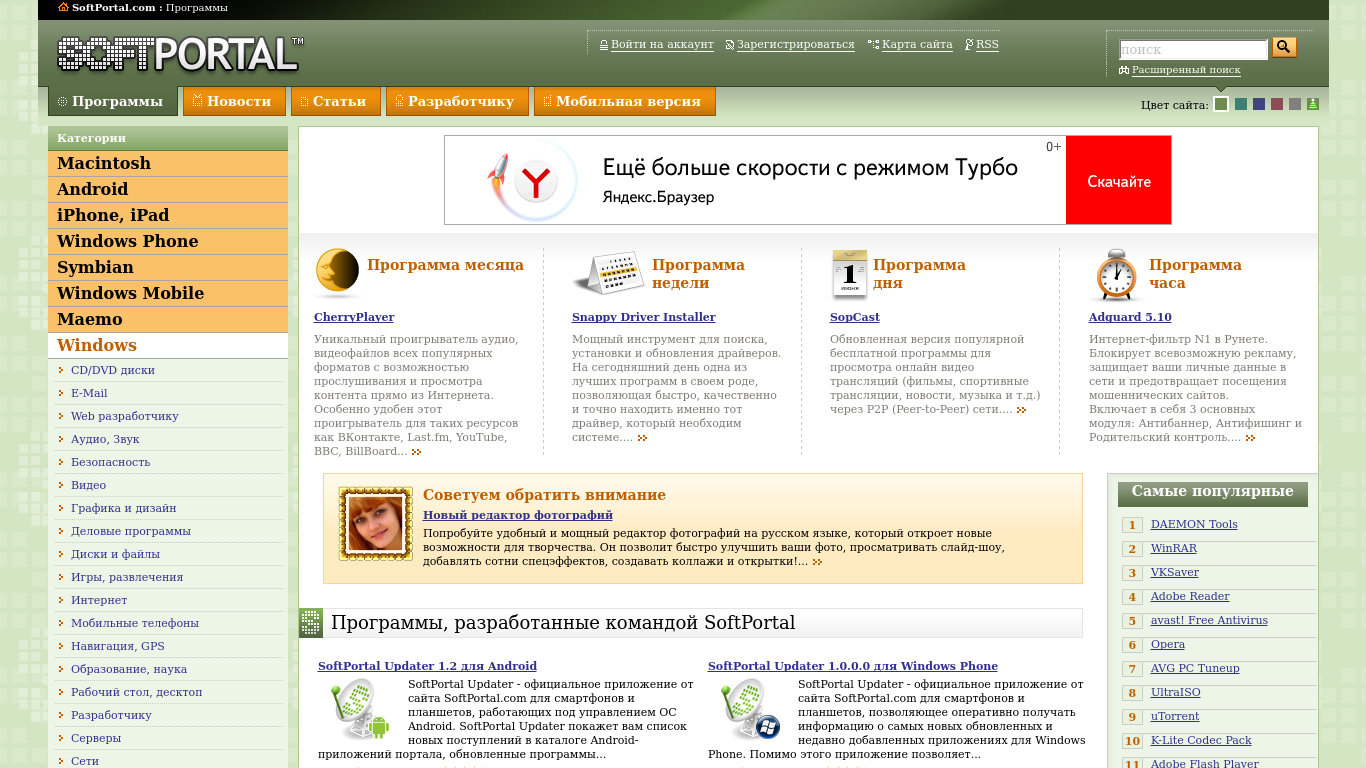Choose the green site color swatch
Viewport: 1366px width, 768px height.
tap(1221, 104)
